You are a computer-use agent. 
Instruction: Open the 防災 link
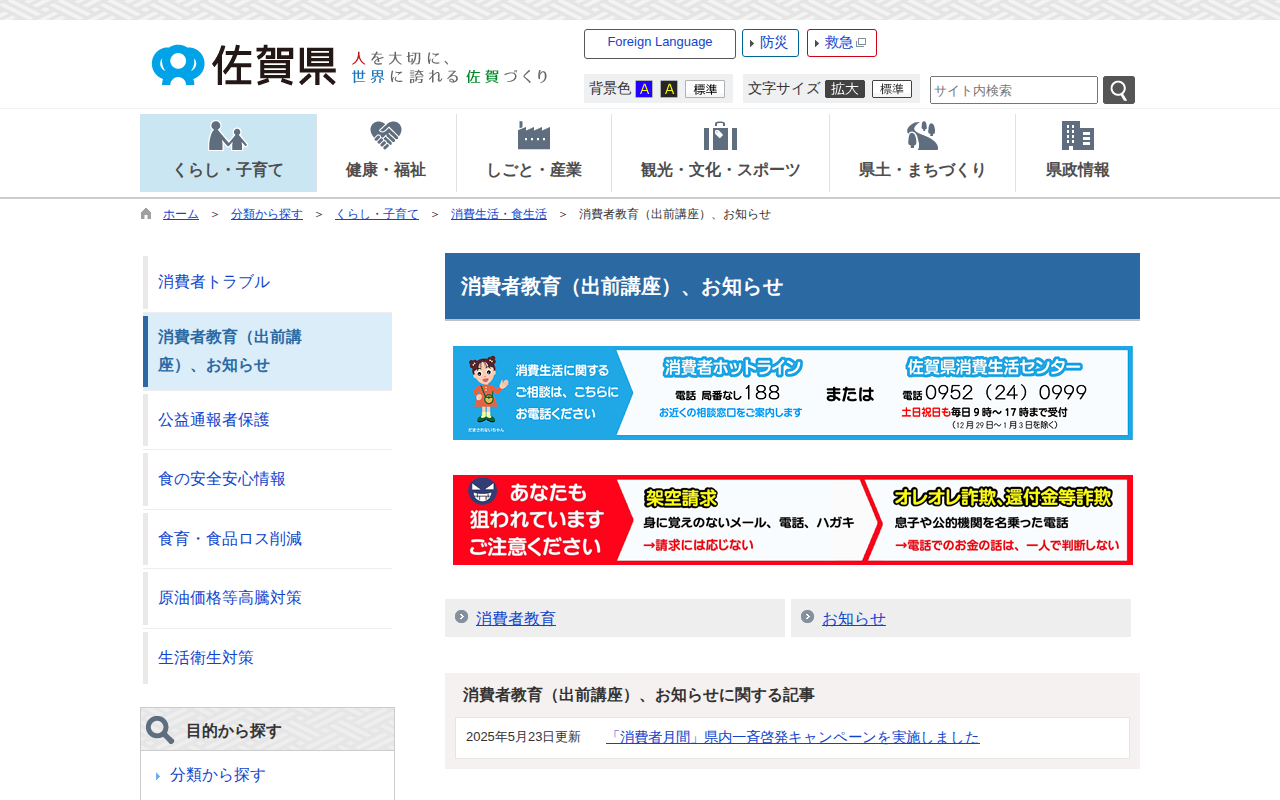click(x=770, y=43)
